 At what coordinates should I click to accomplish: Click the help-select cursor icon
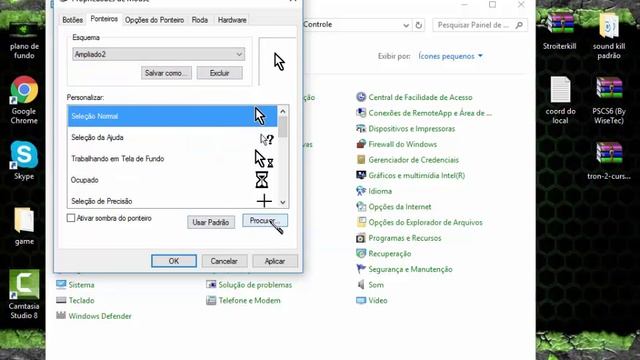pos(267,139)
